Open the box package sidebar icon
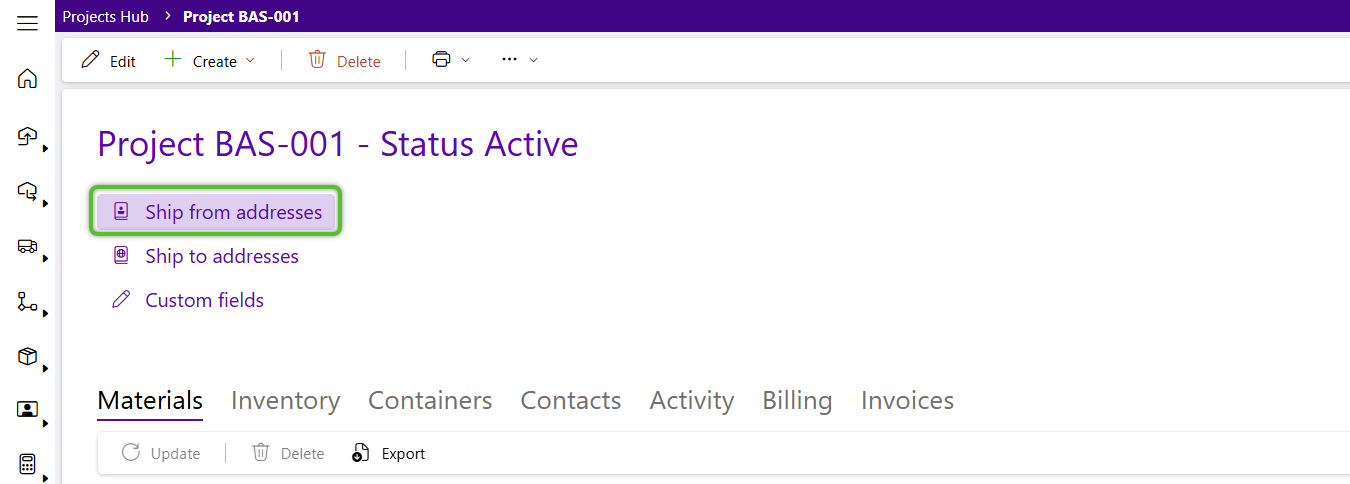1350x484 pixels. (27, 356)
